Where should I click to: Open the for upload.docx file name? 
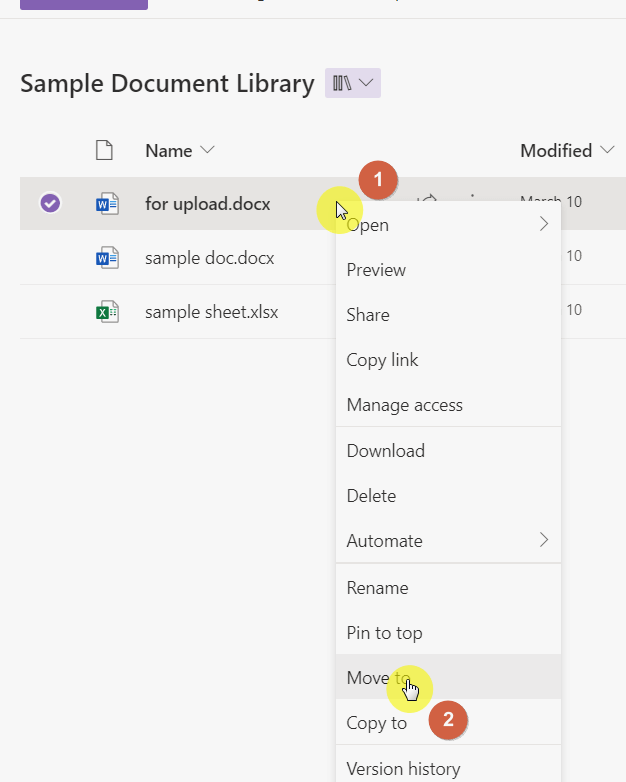pos(208,204)
